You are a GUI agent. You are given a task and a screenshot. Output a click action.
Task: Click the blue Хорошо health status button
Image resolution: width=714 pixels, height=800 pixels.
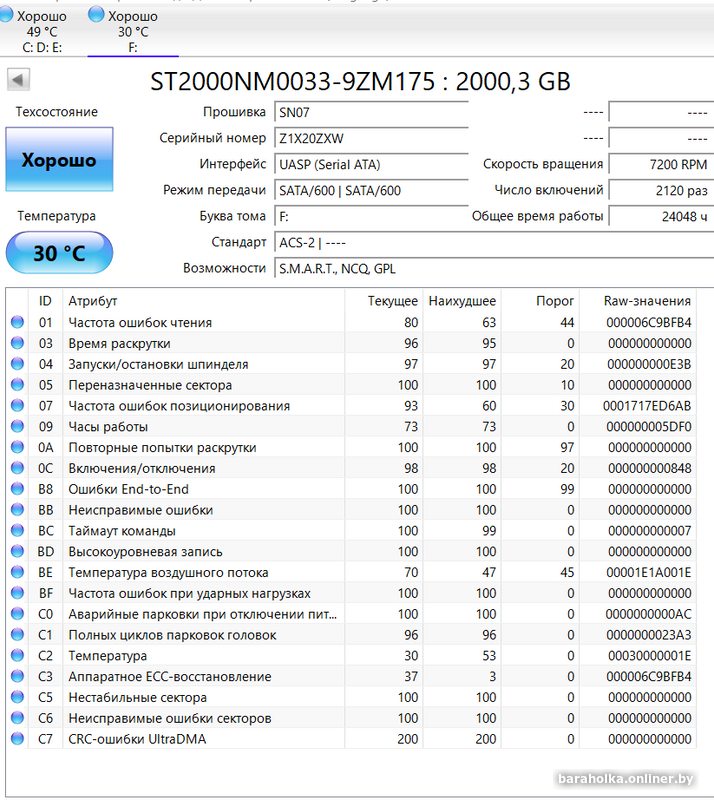coord(59,160)
